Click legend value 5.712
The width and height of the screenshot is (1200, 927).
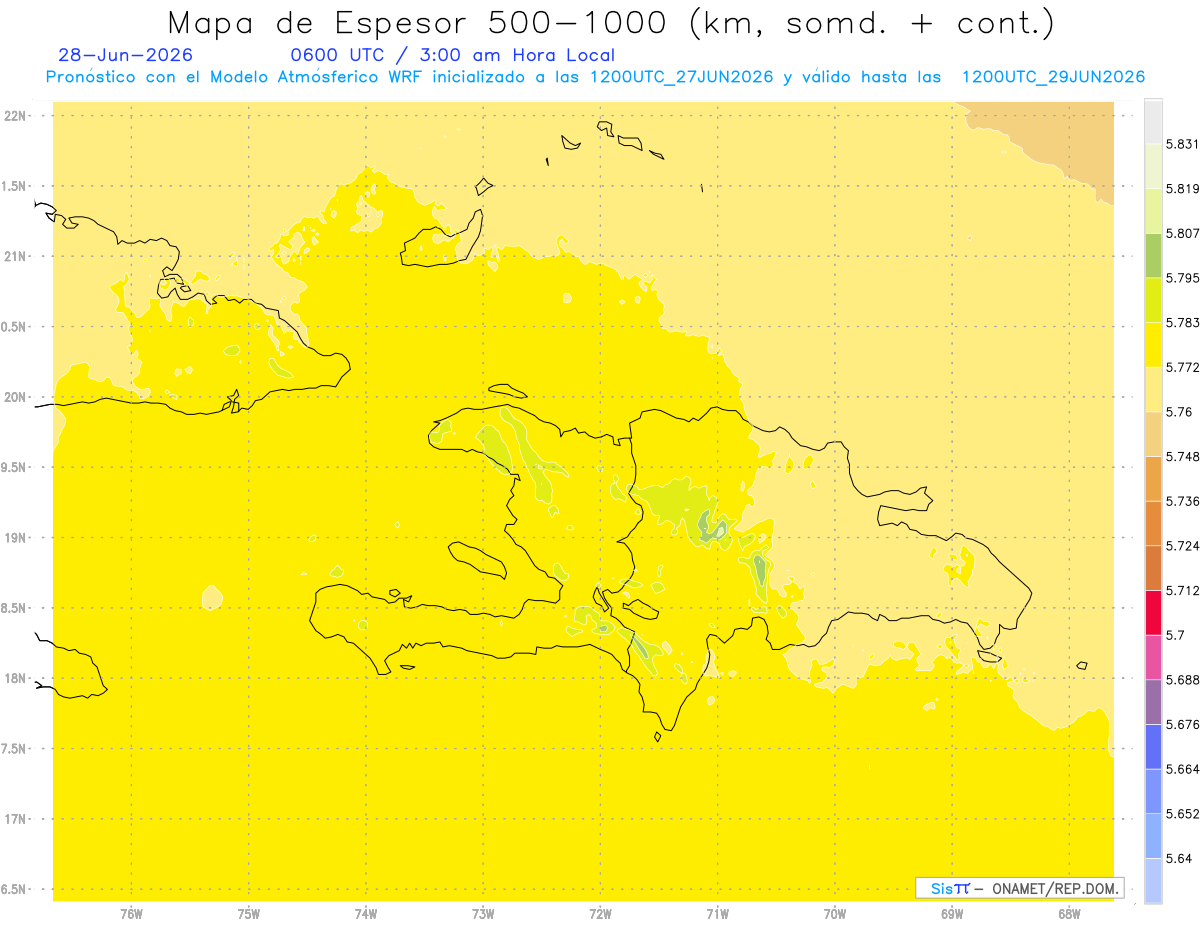point(1182,590)
